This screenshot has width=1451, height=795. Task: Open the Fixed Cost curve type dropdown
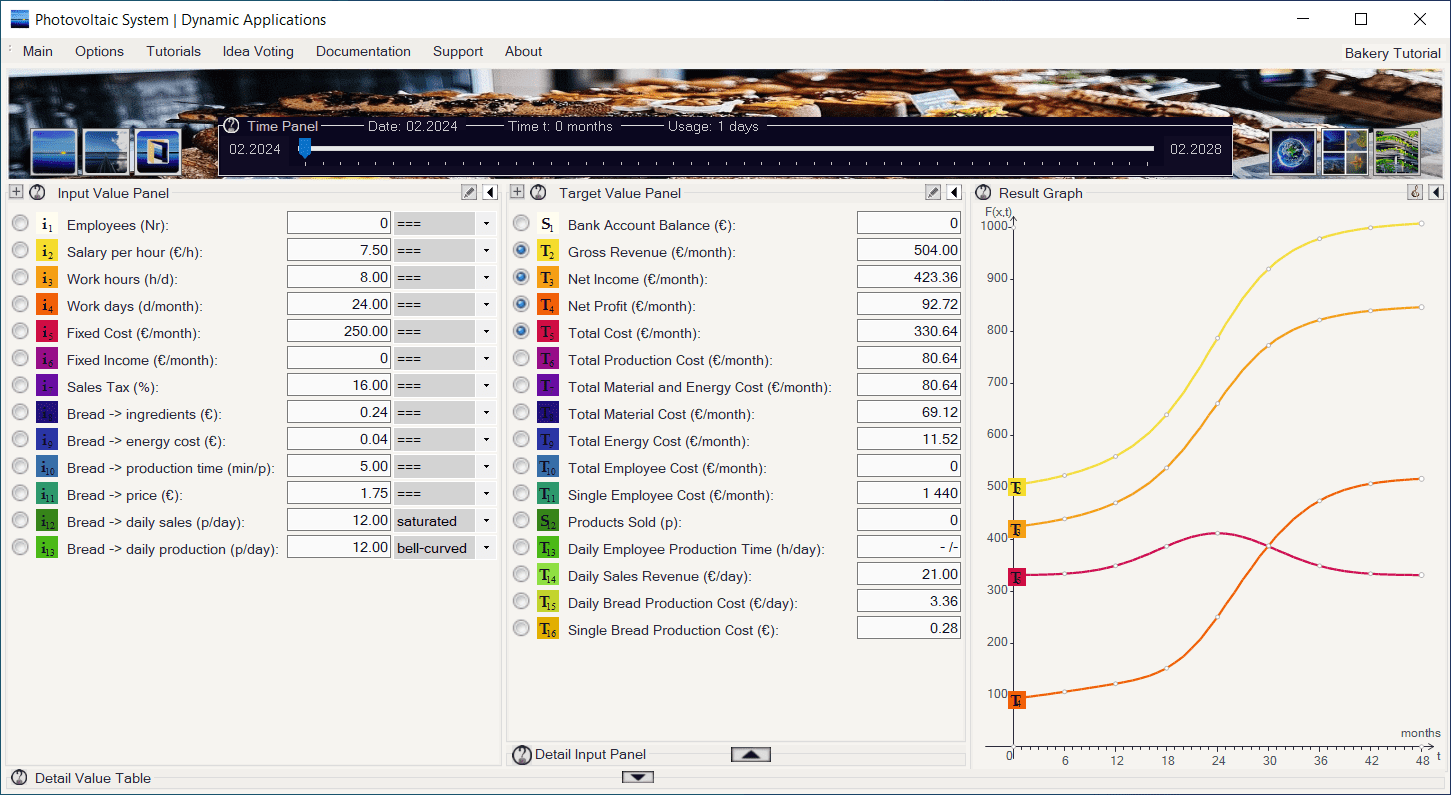click(486, 332)
